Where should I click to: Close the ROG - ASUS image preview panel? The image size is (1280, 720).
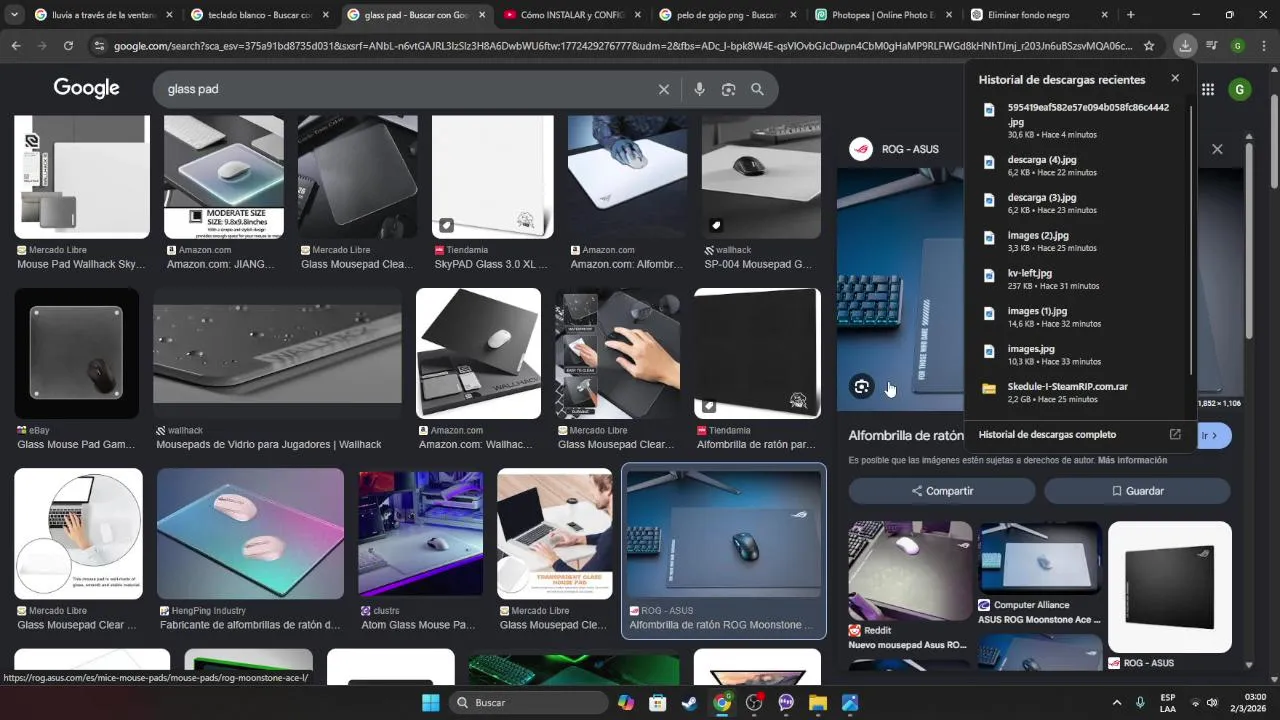(1217, 149)
